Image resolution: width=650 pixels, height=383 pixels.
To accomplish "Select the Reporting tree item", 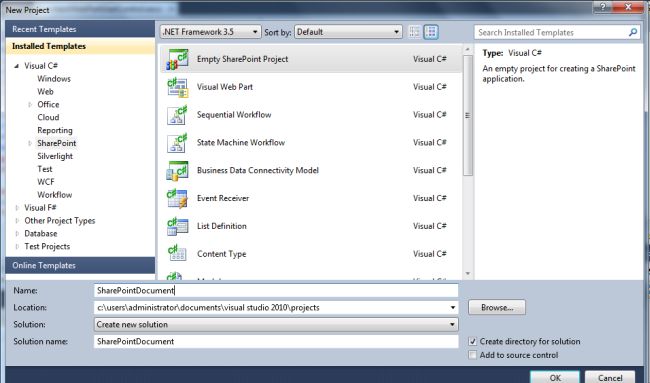I will tap(55, 131).
